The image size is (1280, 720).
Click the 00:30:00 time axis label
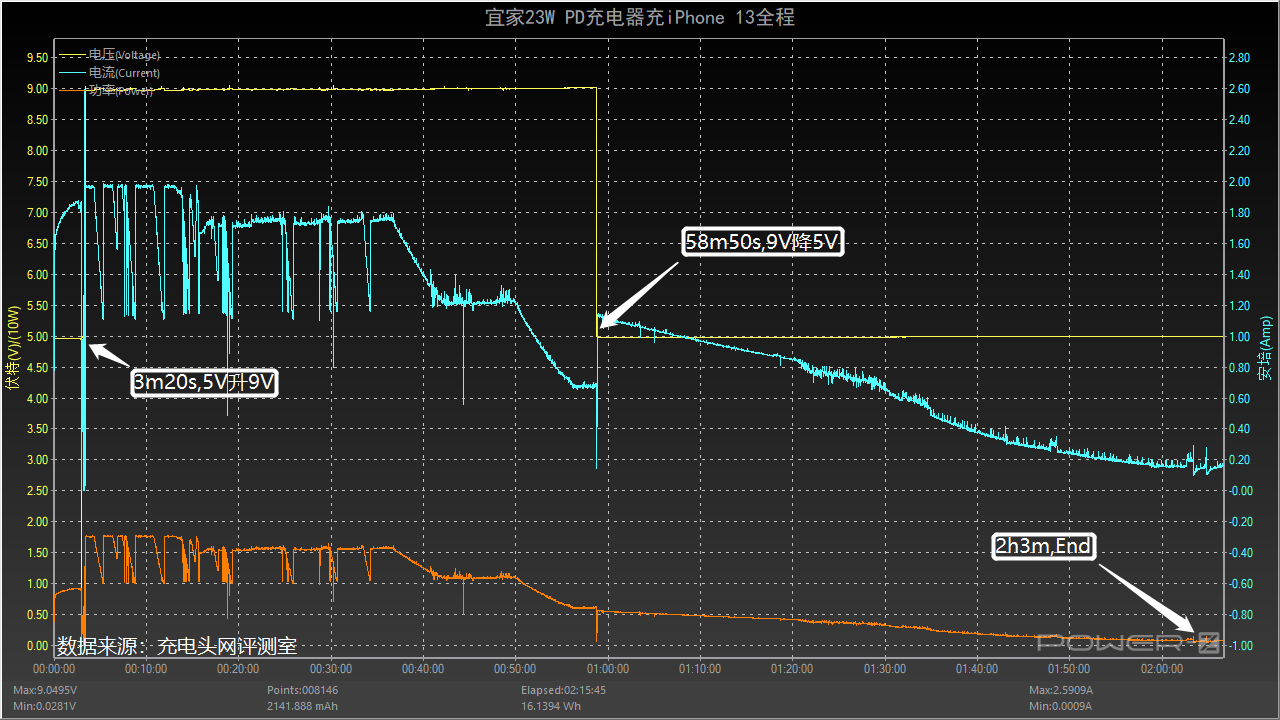(x=331, y=668)
